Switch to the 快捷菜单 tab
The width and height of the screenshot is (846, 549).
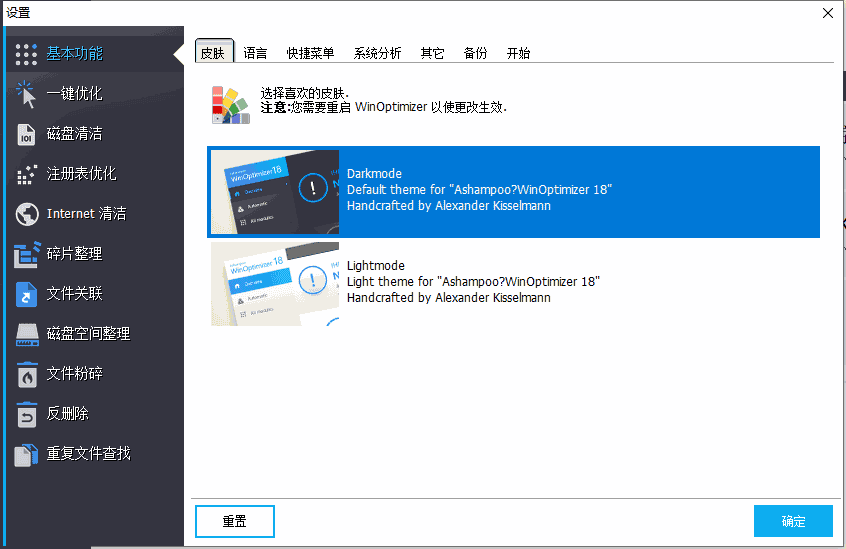pyautogui.click(x=310, y=53)
